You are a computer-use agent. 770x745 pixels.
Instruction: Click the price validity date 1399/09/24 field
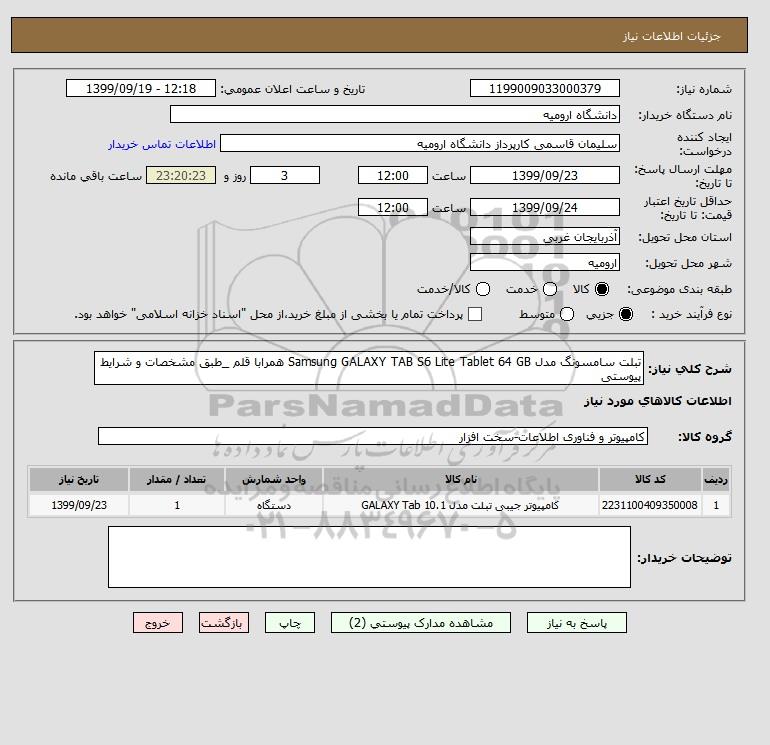[545, 207]
